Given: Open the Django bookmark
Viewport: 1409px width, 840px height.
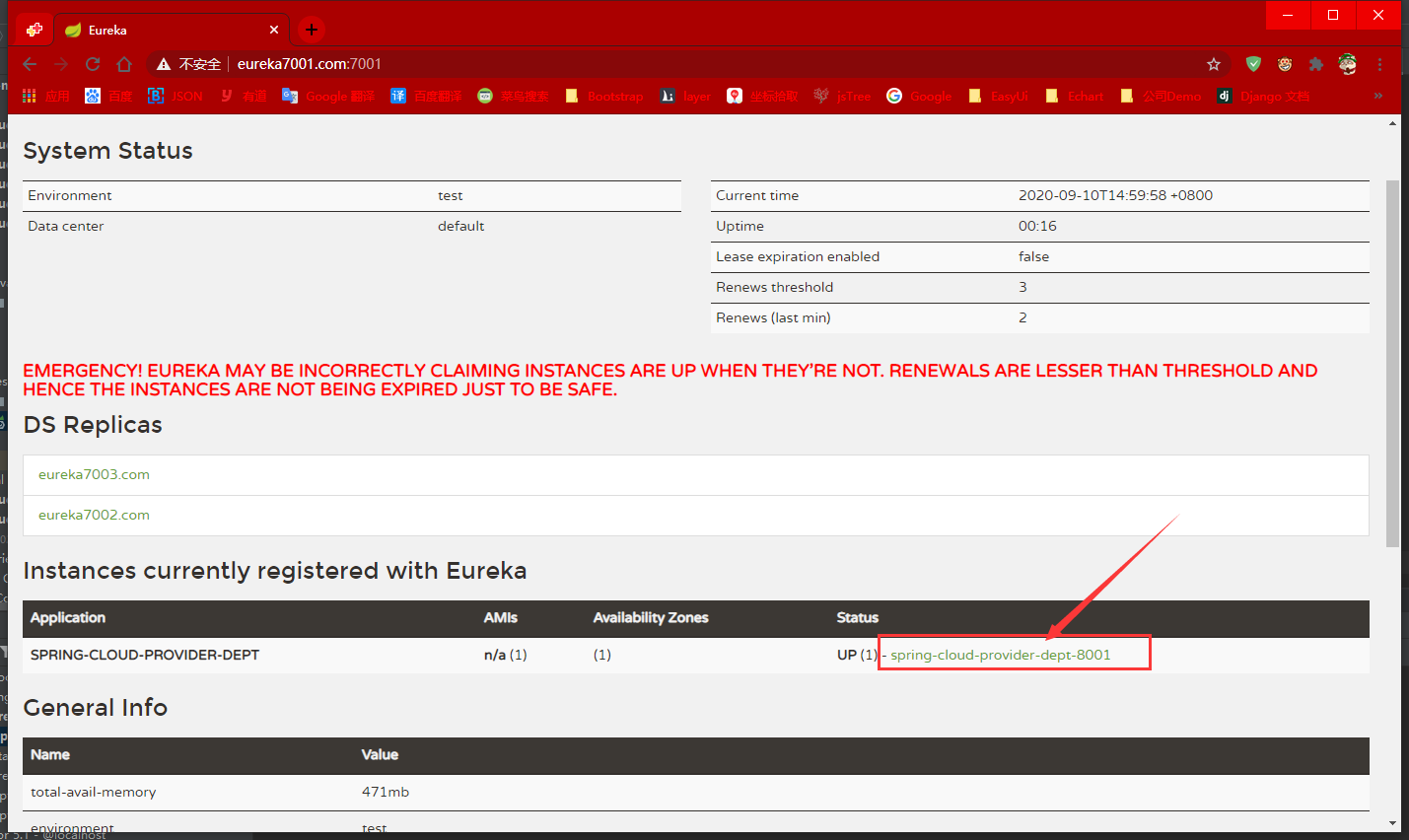Looking at the screenshot, I should [1263, 96].
